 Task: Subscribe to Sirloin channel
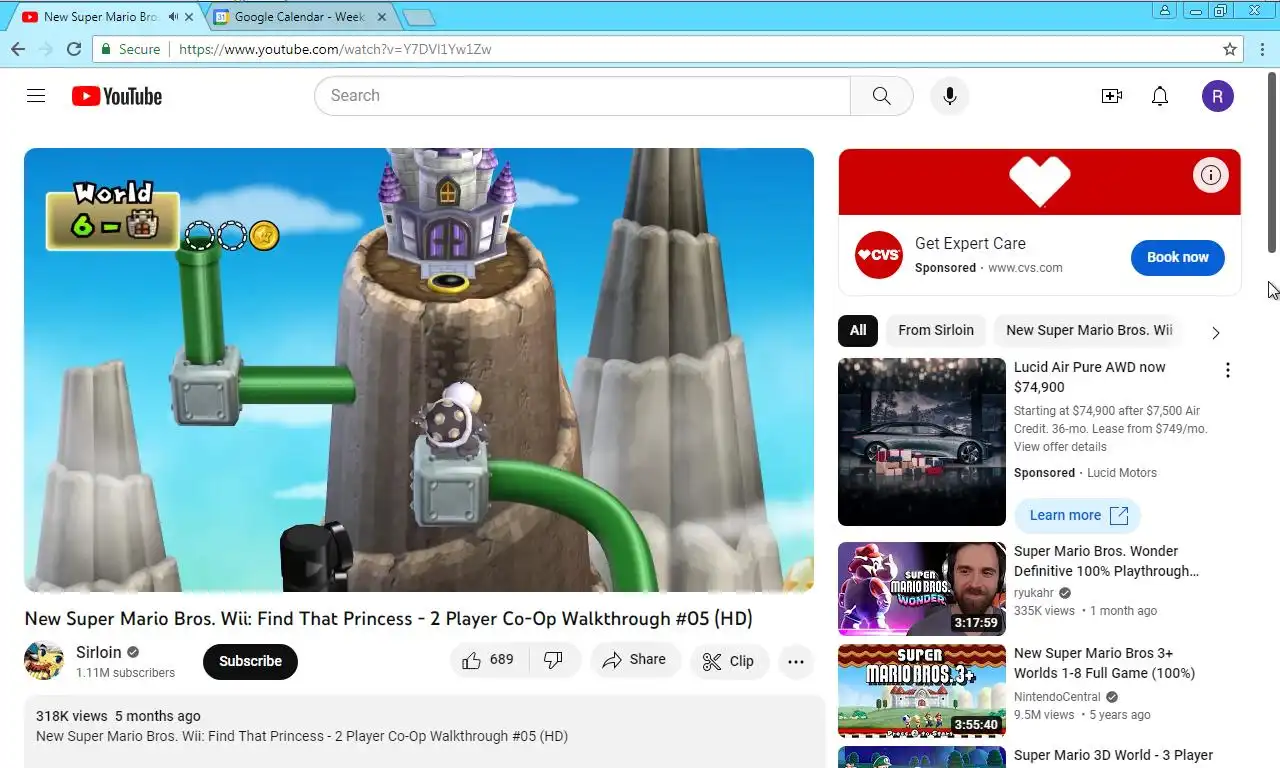(250, 661)
